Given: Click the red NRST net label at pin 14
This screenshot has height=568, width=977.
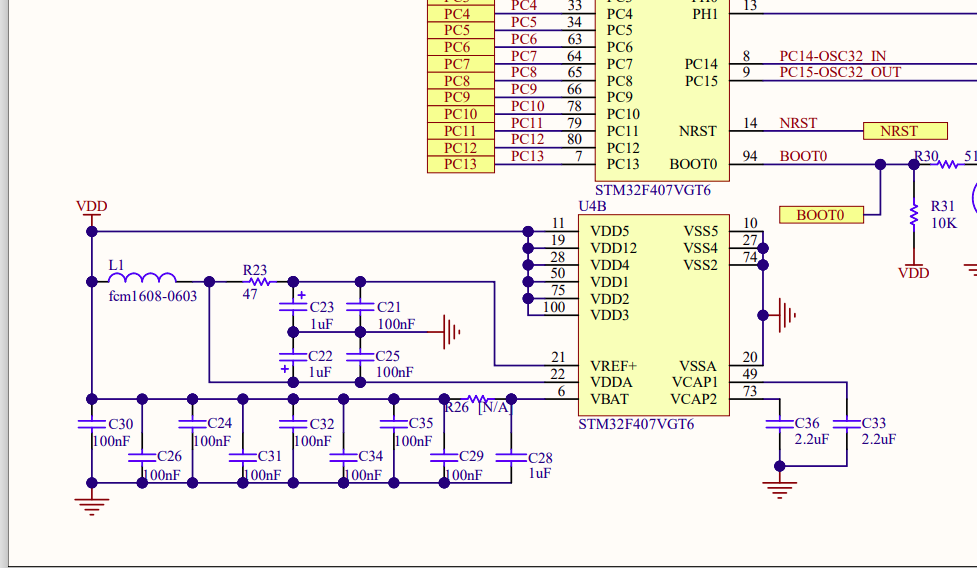Looking at the screenshot, I should tap(798, 123).
